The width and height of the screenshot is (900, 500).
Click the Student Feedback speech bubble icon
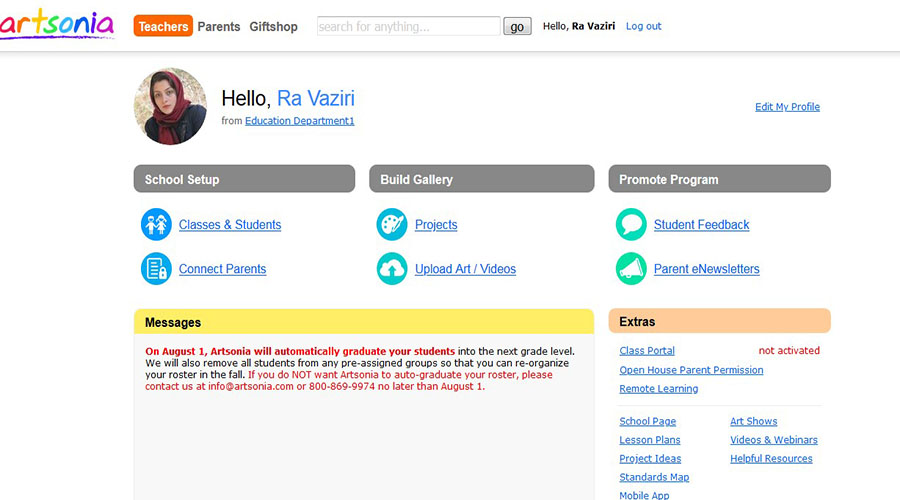point(631,225)
